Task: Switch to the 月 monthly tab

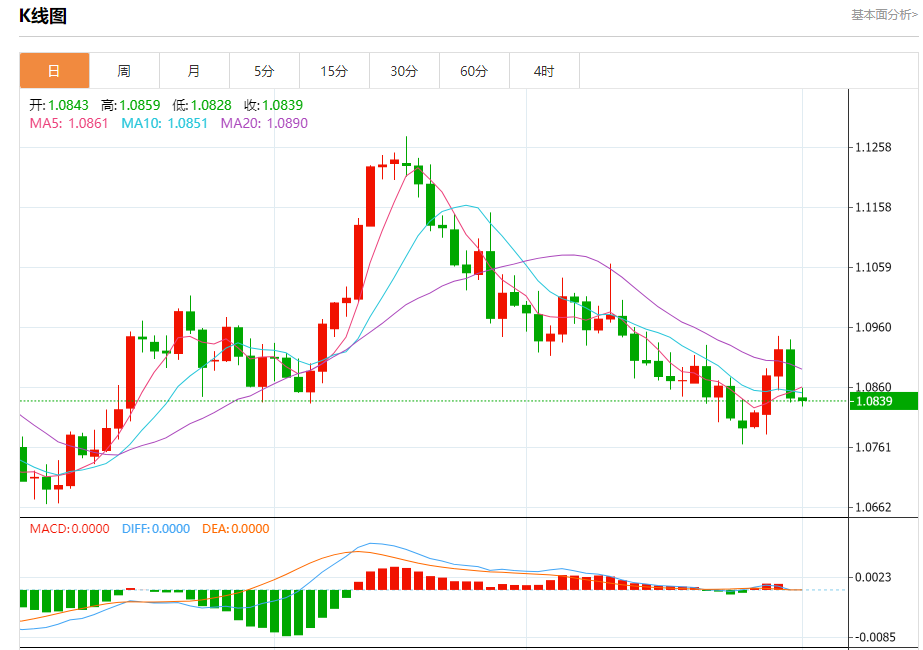Action: (194, 71)
